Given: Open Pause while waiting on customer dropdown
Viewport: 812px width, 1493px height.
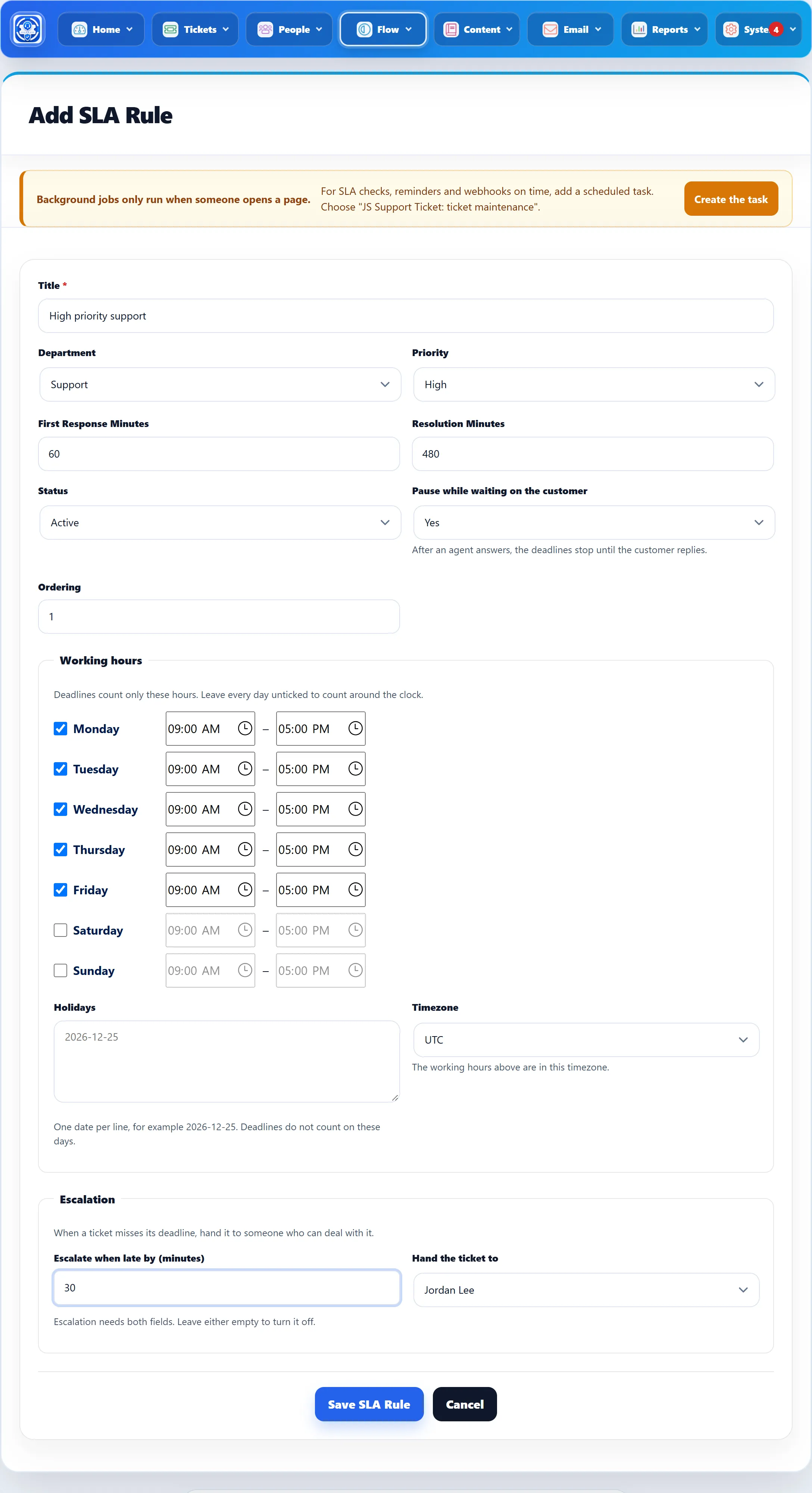Looking at the screenshot, I should pos(593,522).
